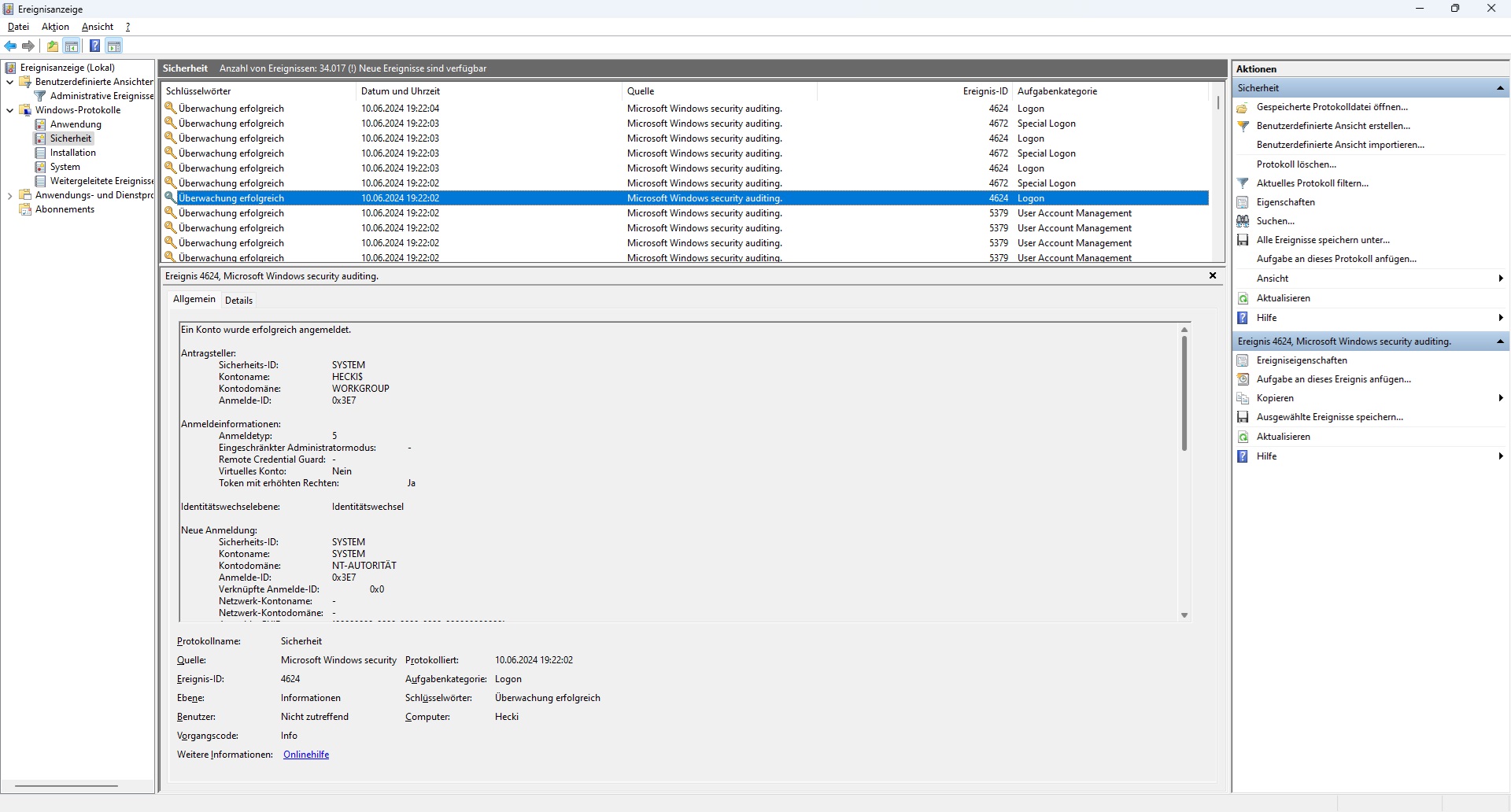Open a saved log file via the folder icon
Viewport: 1511px width, 812px height.
[x=52, y=46]
